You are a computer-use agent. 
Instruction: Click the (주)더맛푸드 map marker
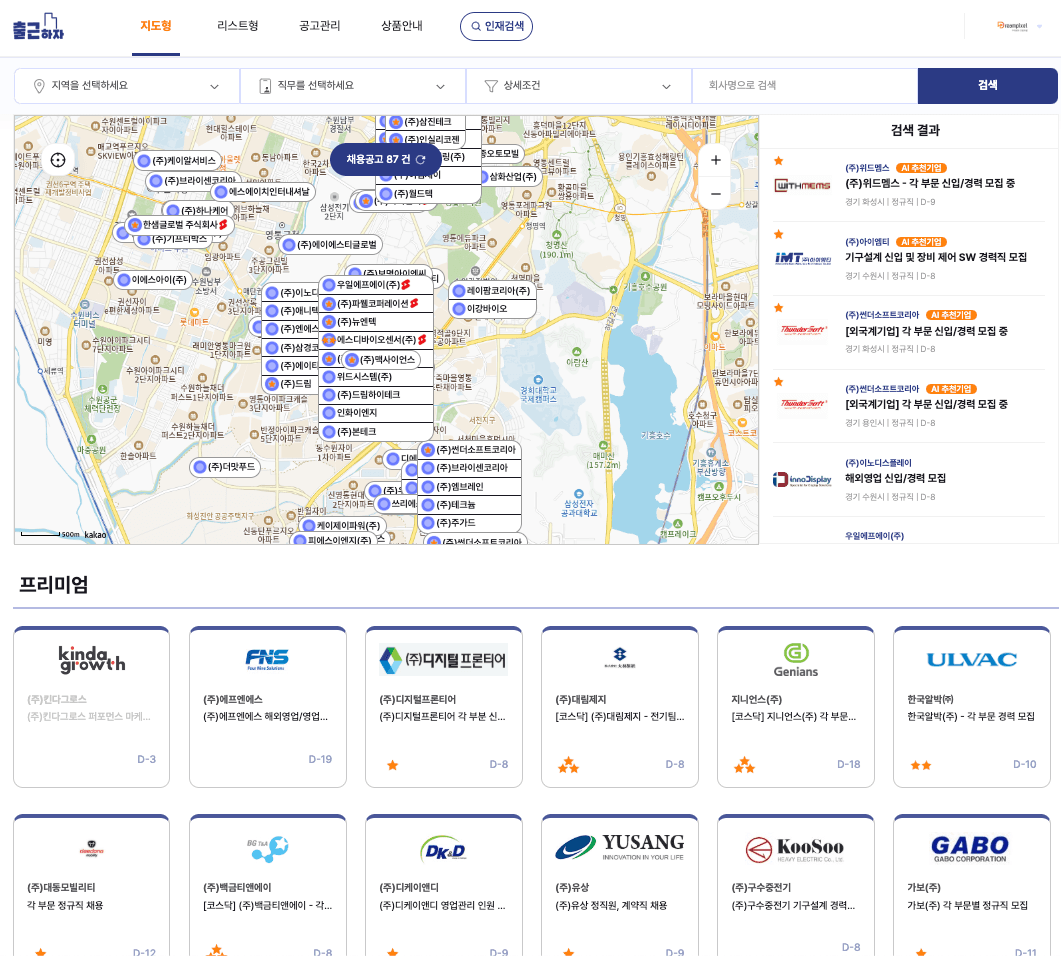(x=225, y=467)
